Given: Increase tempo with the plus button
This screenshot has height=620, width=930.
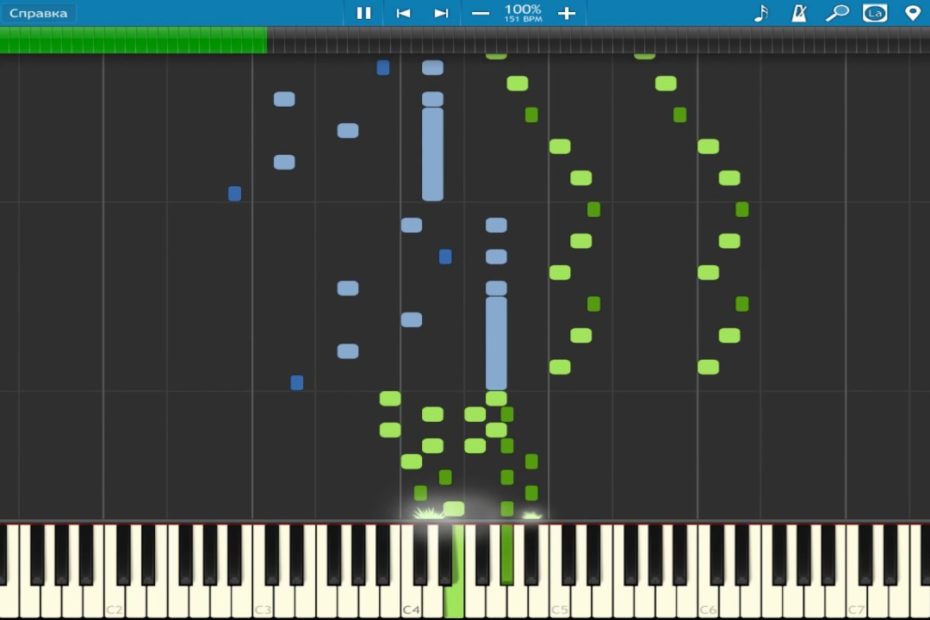Looking at the screenshot, I should point(566,13).
